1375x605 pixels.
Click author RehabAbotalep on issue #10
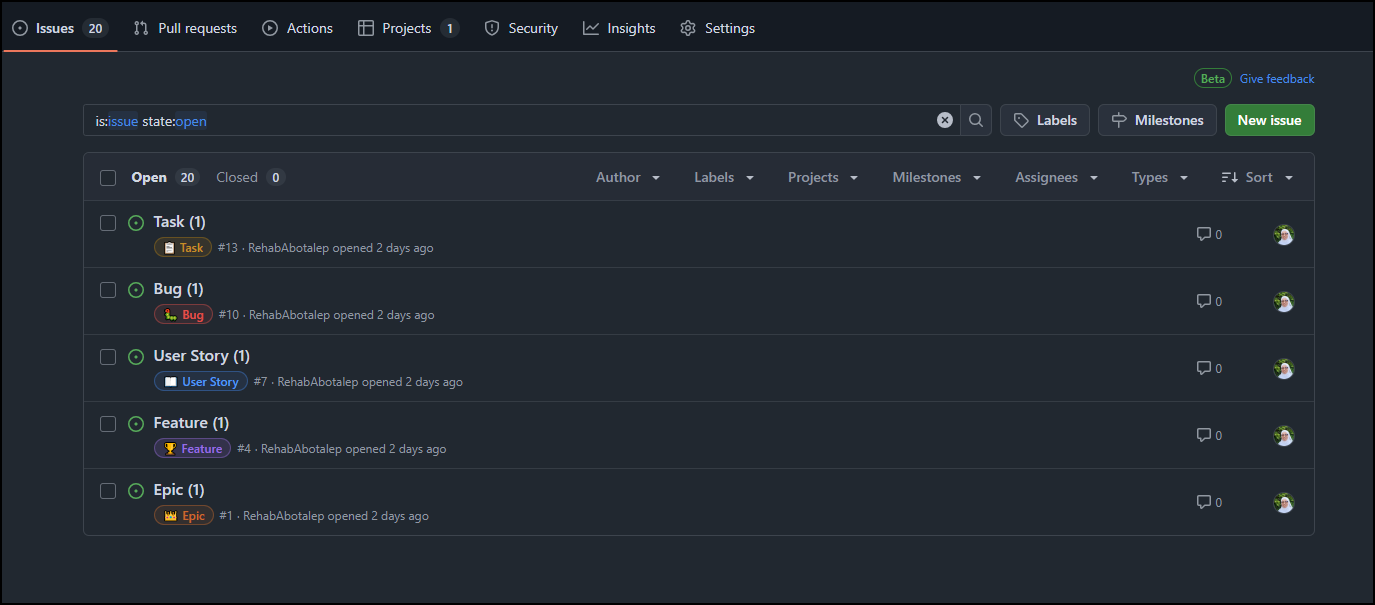[289, 315]
